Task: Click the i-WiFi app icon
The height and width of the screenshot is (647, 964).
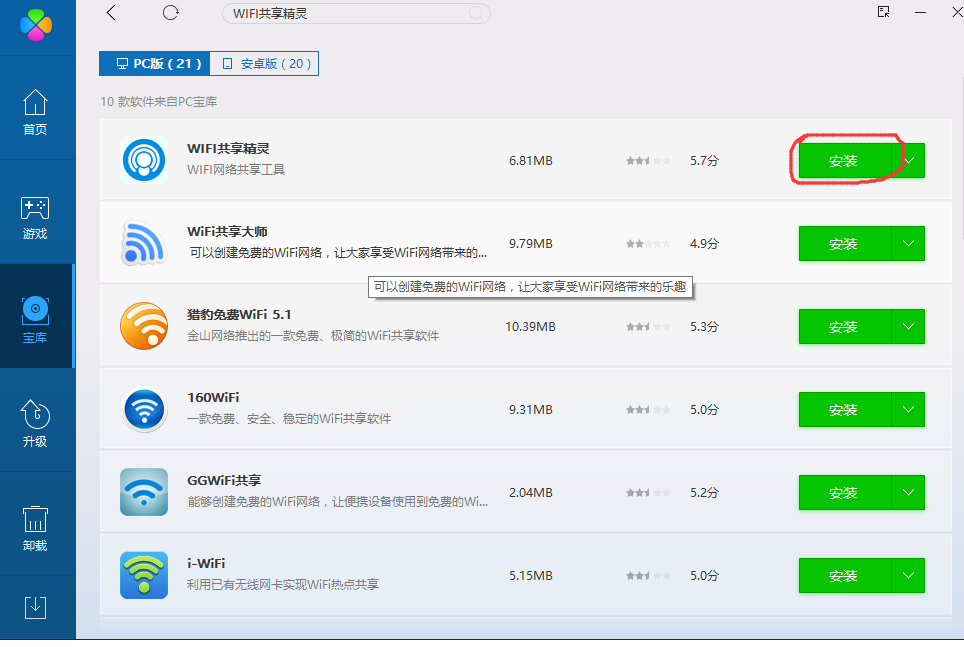Action: click(144, 575)
